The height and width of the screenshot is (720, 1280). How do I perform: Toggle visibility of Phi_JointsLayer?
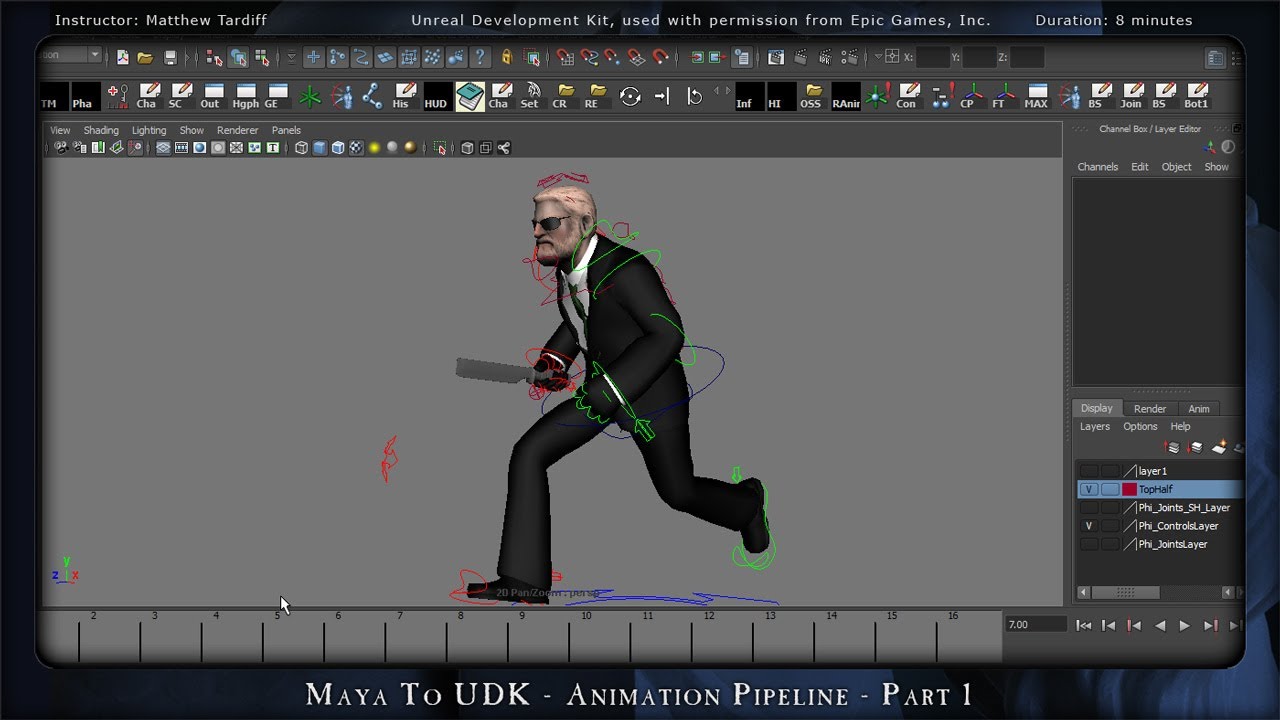point(1089,544)
